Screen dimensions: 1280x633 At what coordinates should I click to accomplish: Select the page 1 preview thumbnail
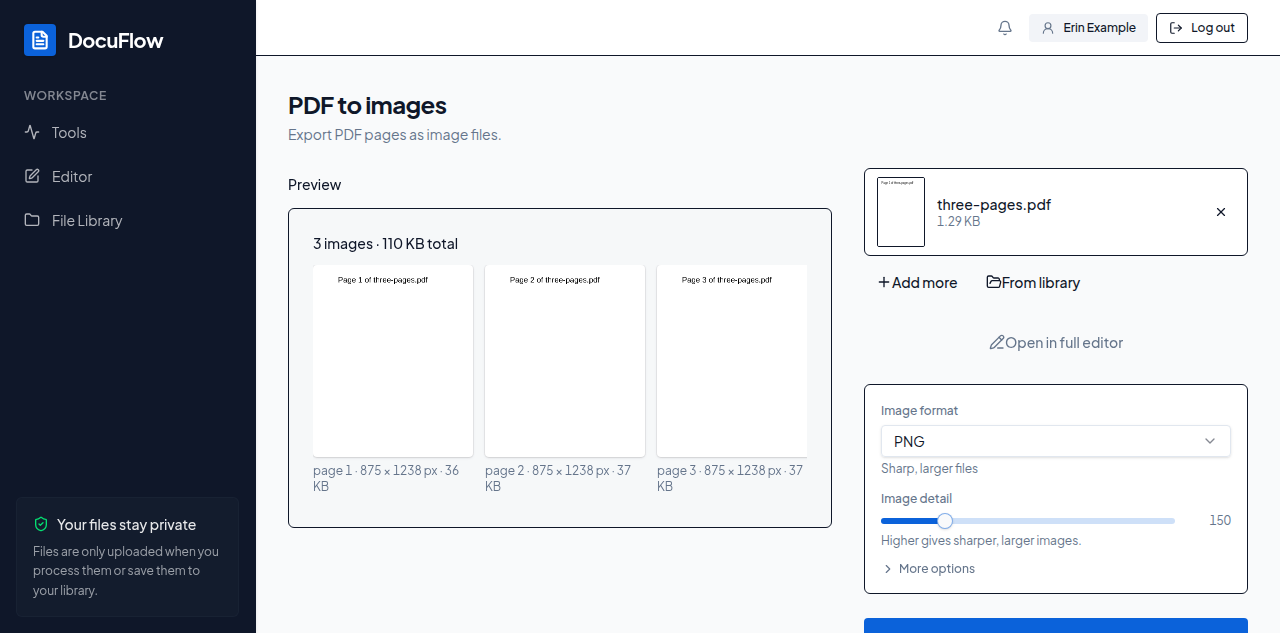[x=393, y=361]
